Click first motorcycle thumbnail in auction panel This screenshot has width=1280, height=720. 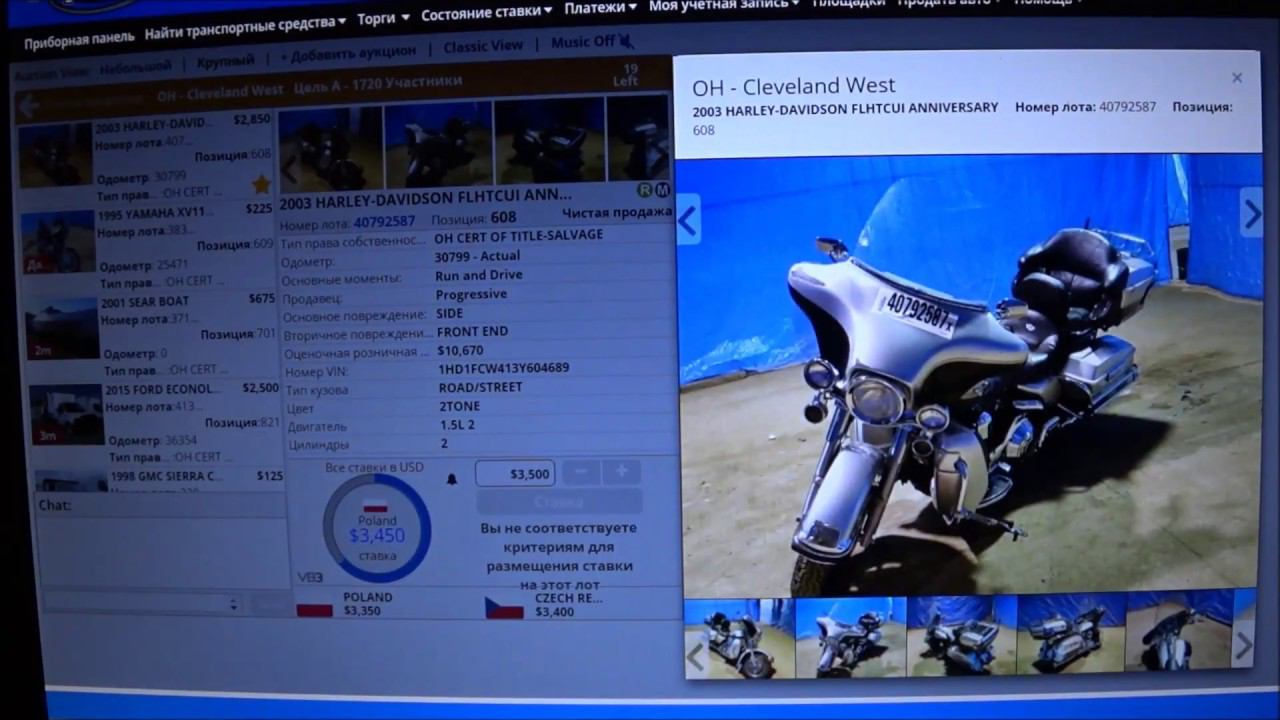330,150
